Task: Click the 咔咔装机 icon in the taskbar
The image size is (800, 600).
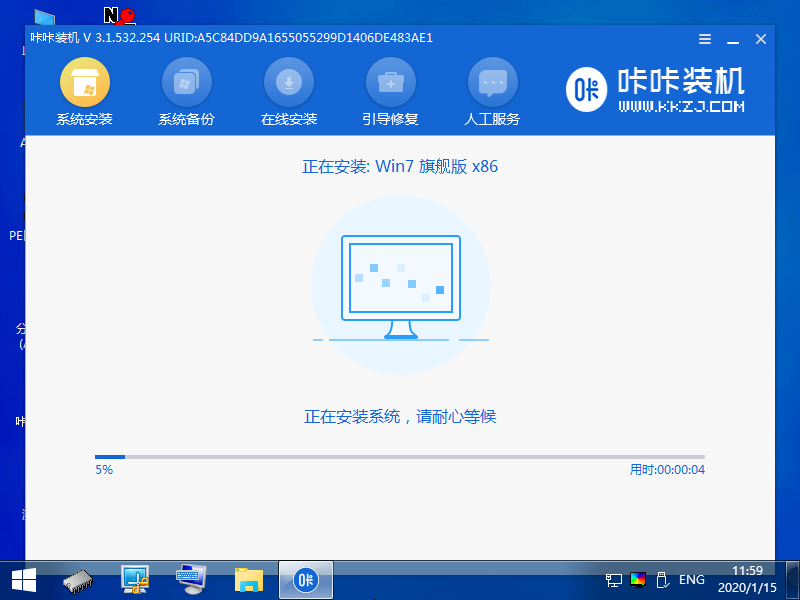Action: pos(305,580)
